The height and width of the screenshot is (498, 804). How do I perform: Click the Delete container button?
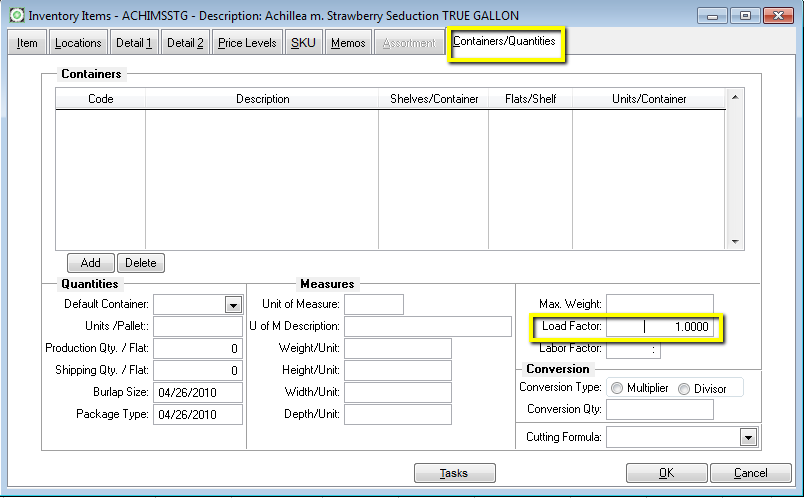(x=141, y=263)
